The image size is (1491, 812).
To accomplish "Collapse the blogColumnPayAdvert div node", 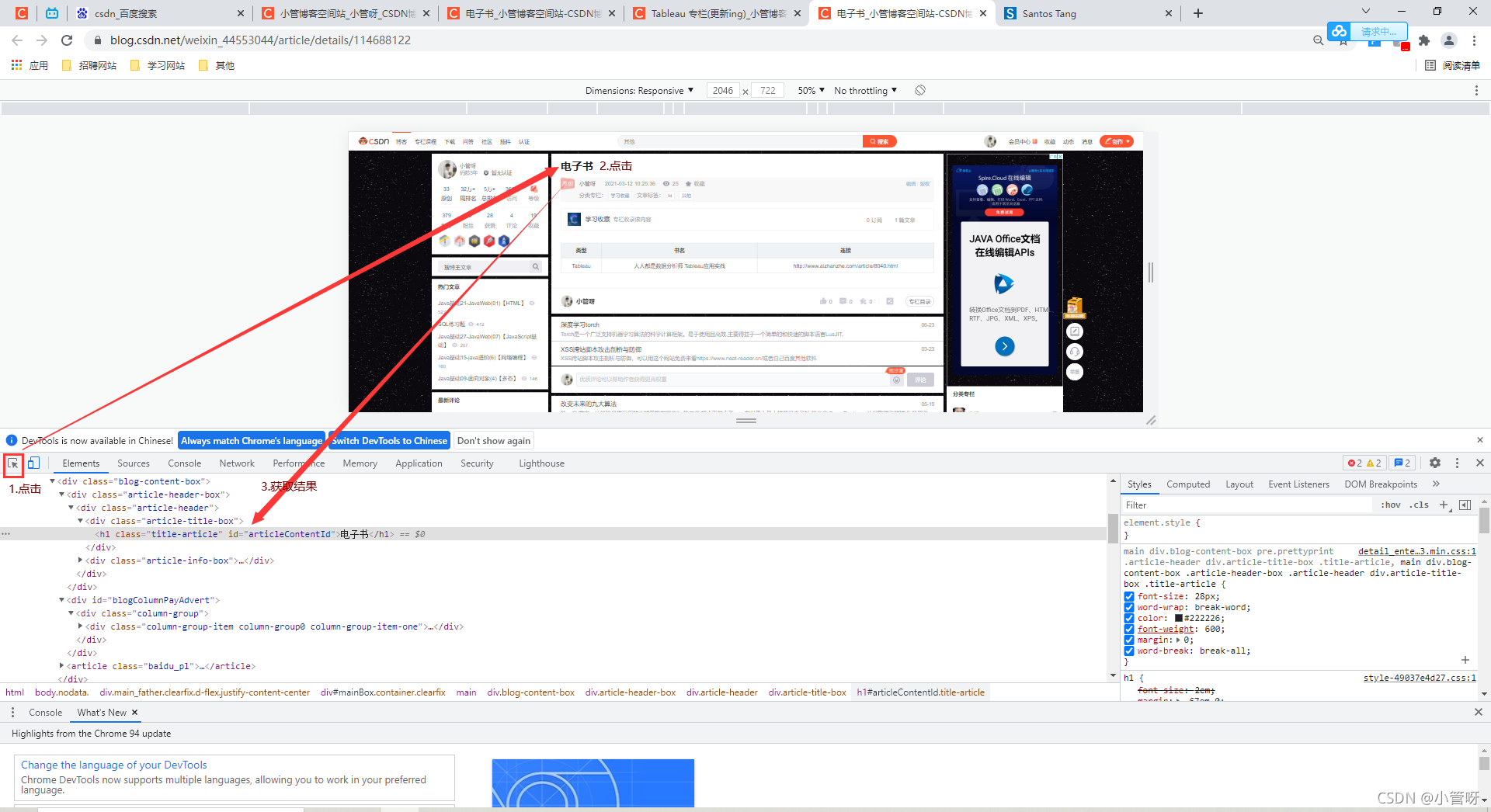I will coord(62,600).
